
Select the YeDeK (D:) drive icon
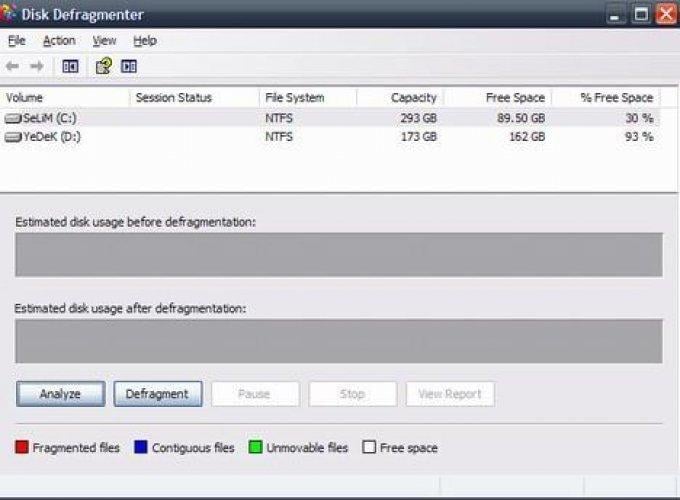13,136
